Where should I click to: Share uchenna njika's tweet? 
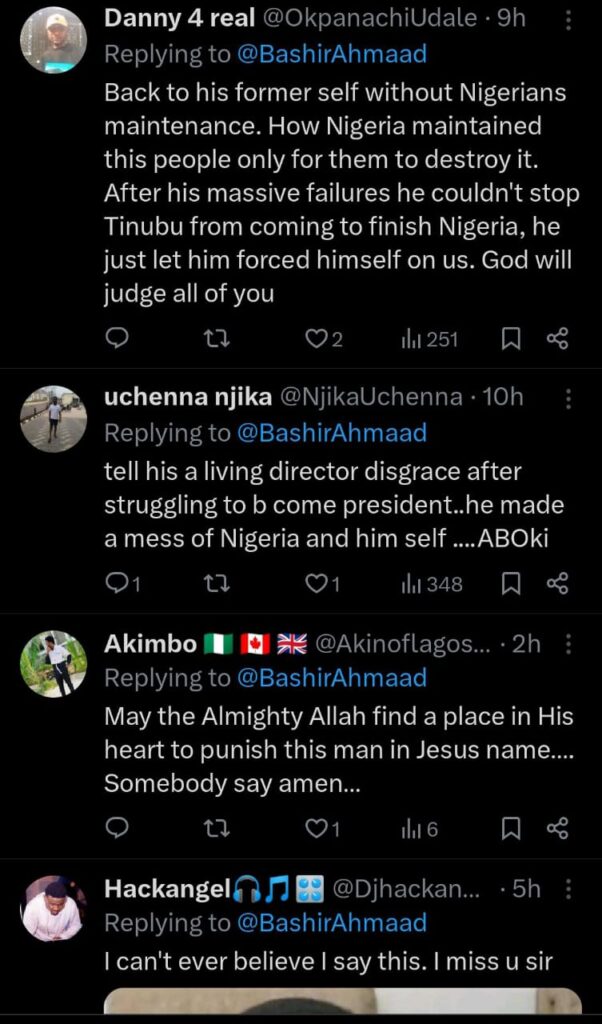click(x=558, y=583)
